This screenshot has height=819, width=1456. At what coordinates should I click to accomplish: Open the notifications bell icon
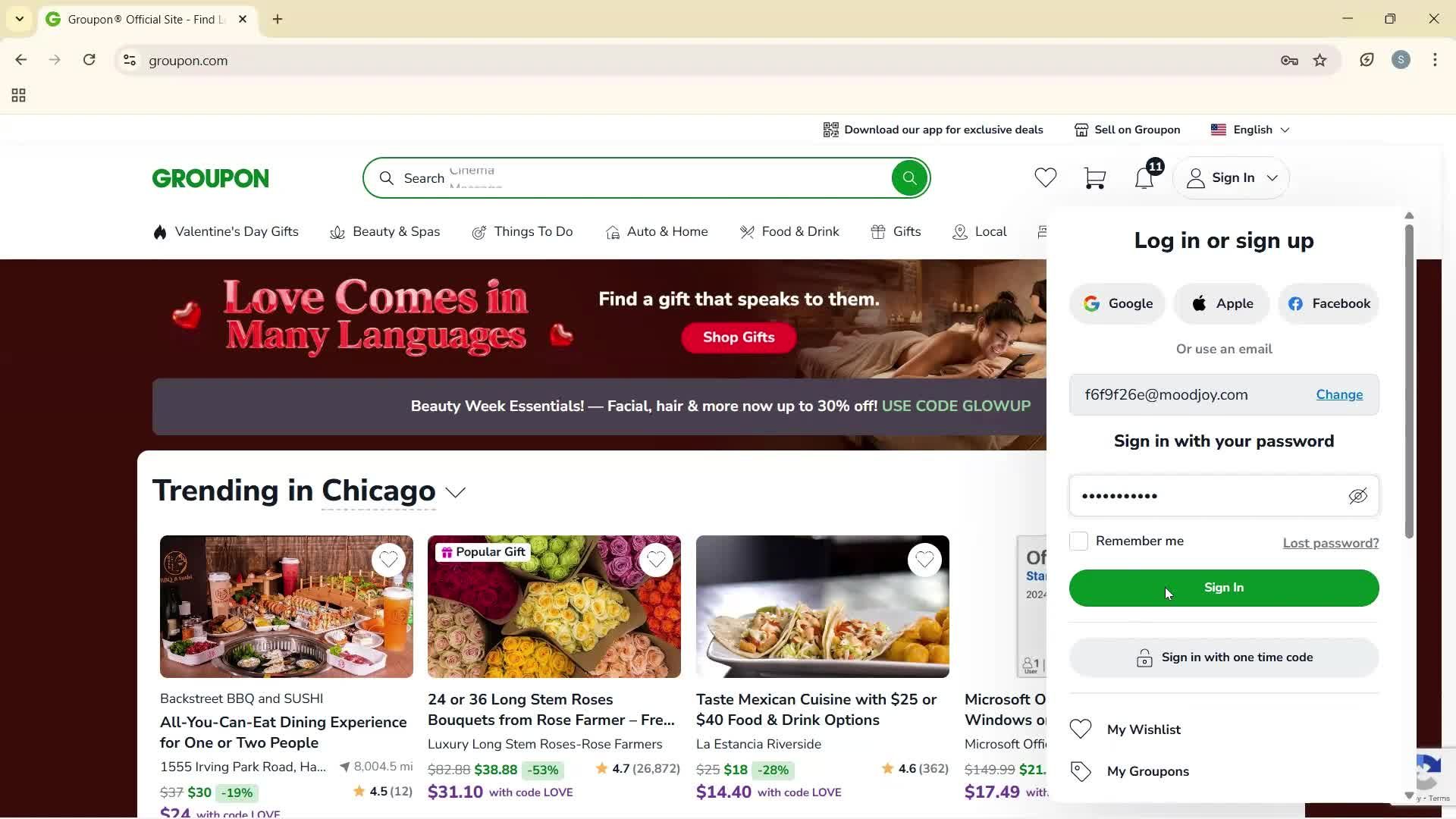1144,178
